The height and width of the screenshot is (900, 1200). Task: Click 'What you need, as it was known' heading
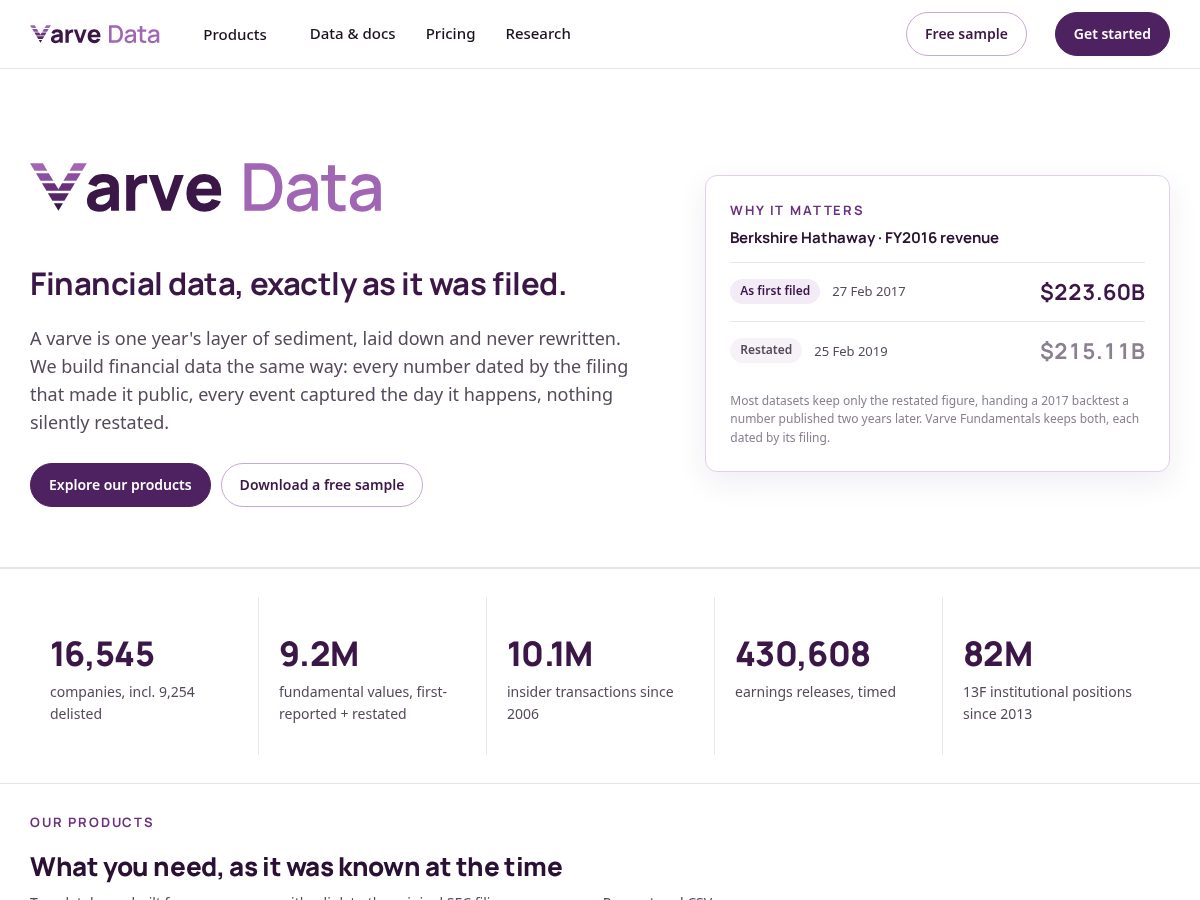(x=296, y=866)
